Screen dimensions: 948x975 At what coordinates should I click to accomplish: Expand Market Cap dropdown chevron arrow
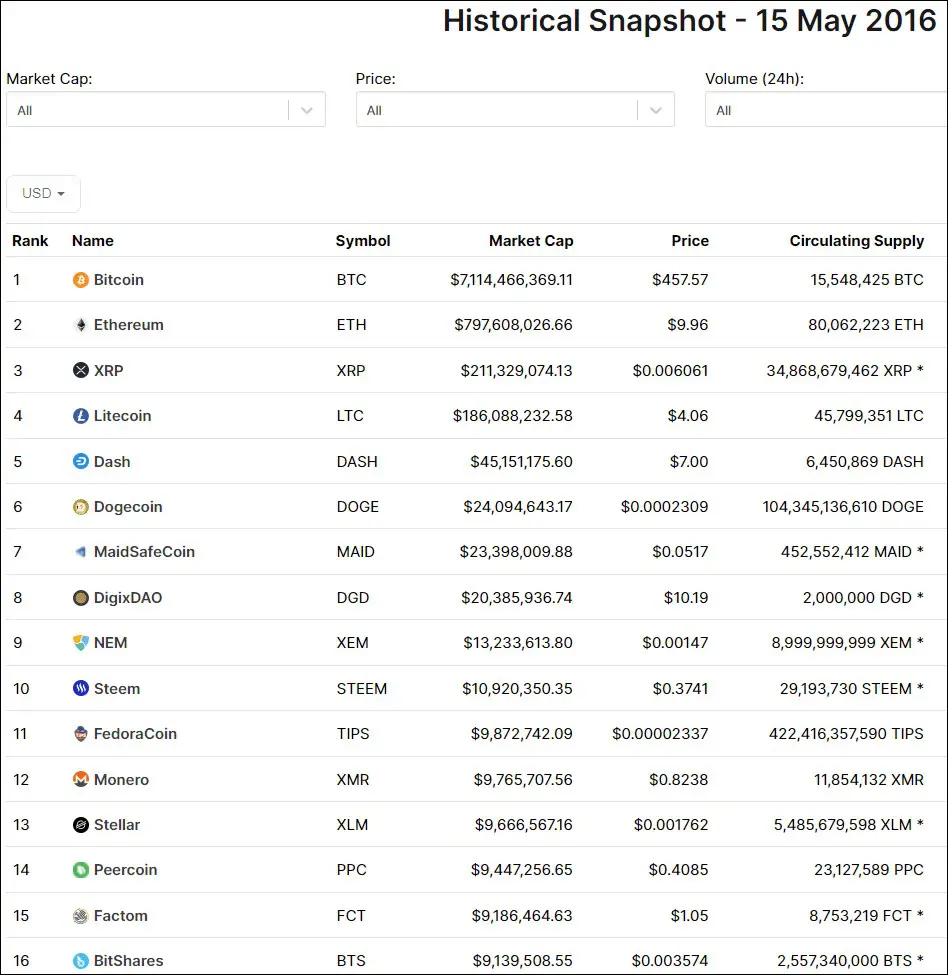(x=306, y=110)
